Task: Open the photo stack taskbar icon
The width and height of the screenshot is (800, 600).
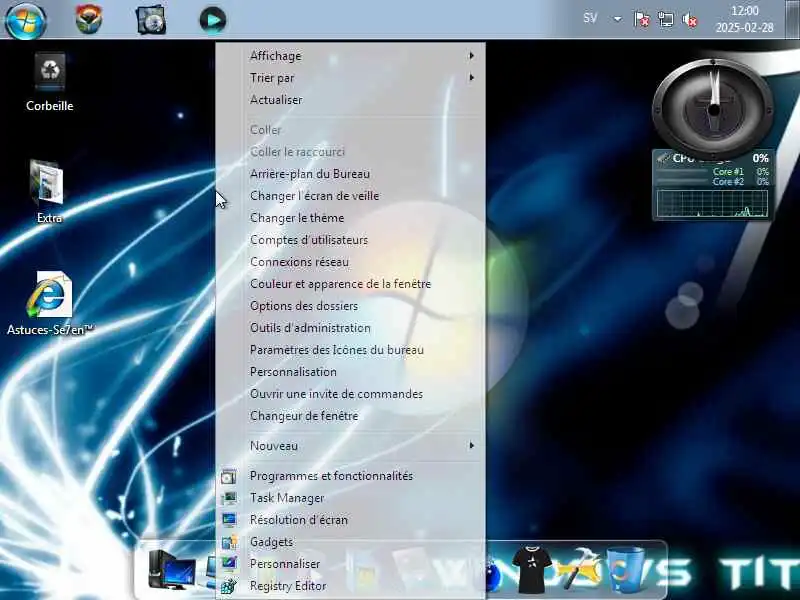Action: (x=151, y=20)
